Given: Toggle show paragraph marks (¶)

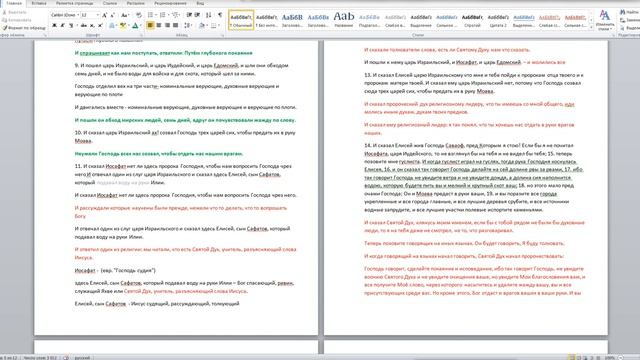Looking at the screenshot, I should 220,15.
